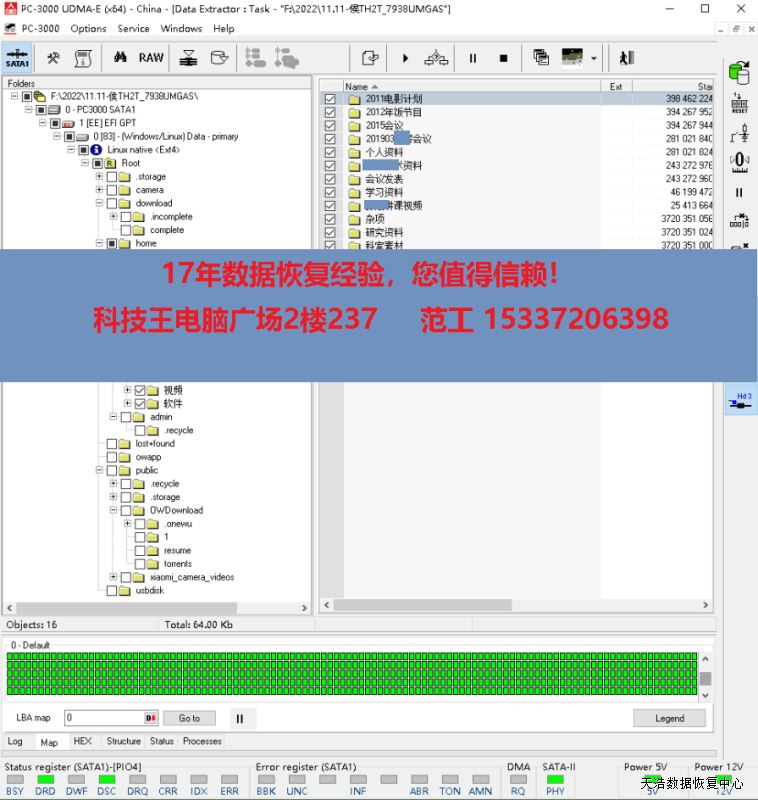Viewport: 758px width, 800px height.
Task: Toggle checkbox for 学习资料 folder
Action: pos(330,192)
